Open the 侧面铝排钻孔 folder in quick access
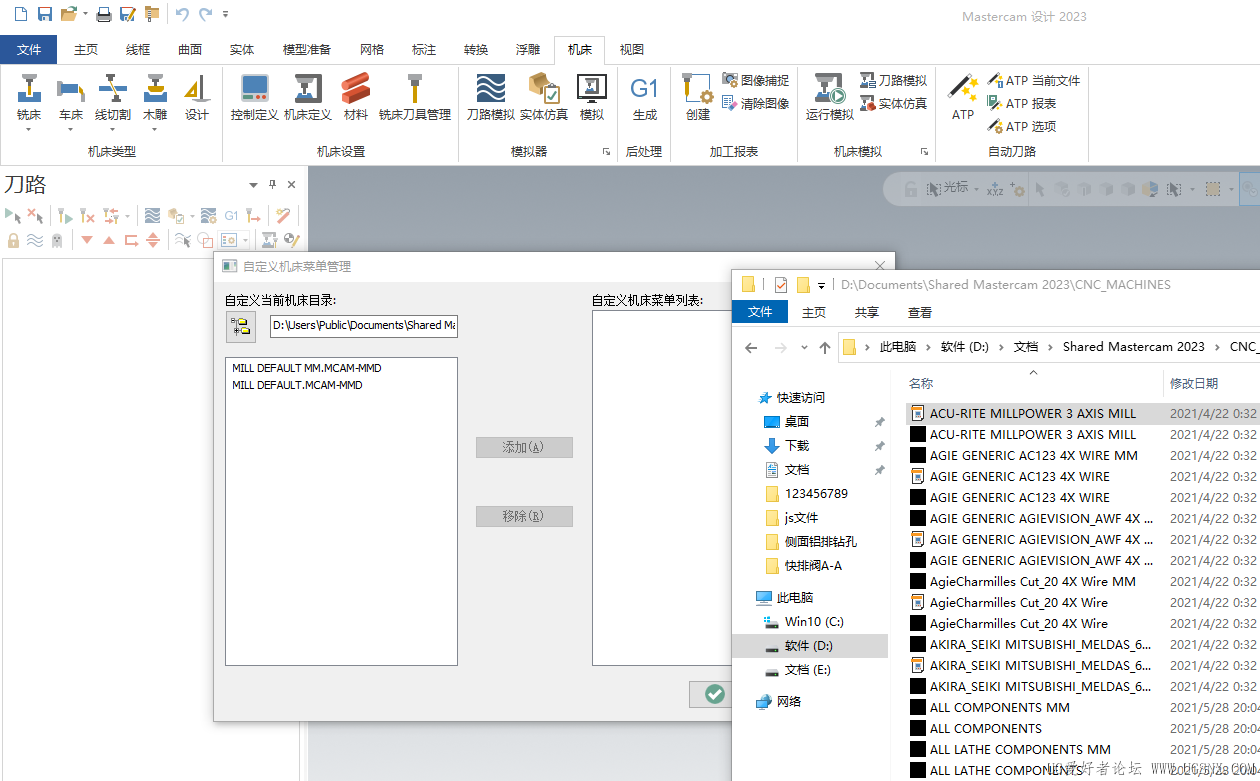 [x=810, y=542]
